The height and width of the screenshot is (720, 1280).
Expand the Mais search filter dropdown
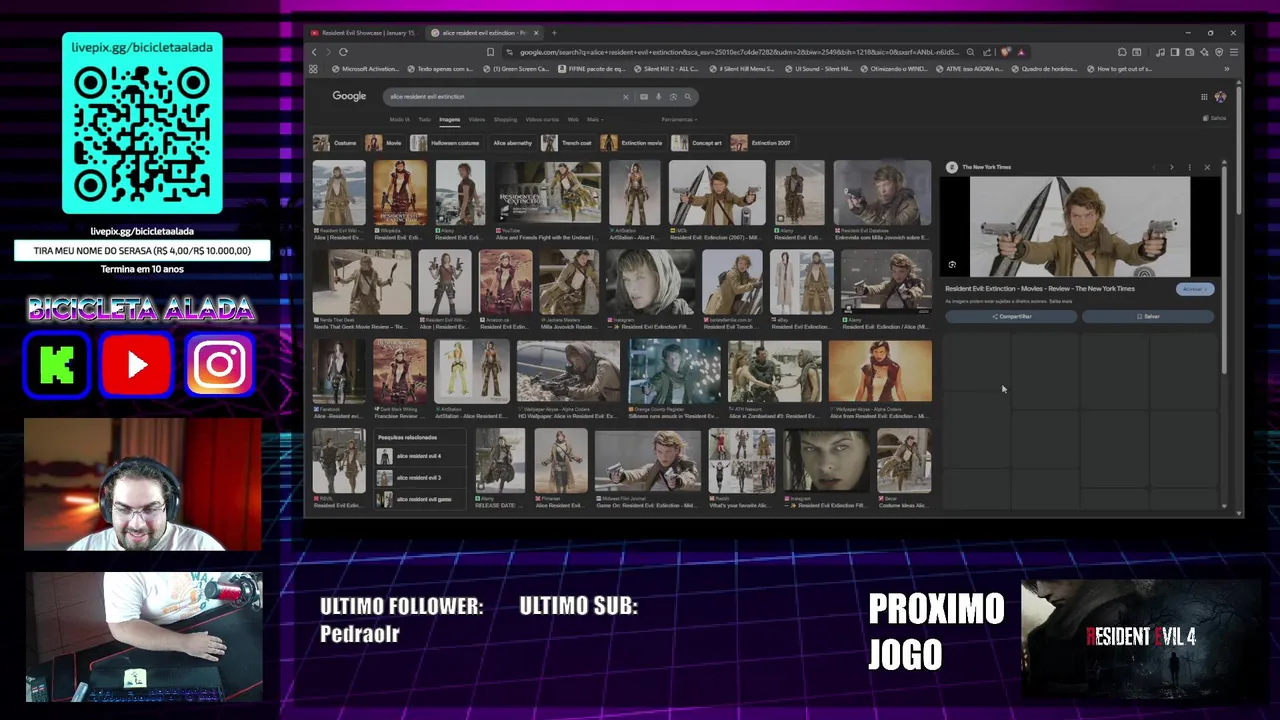pyautogui.click(x=595, y=119)
